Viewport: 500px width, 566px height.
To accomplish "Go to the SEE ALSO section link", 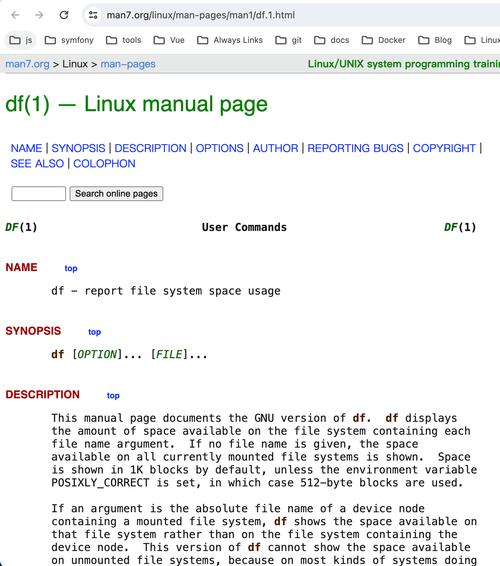I will [x=37, y=164].
